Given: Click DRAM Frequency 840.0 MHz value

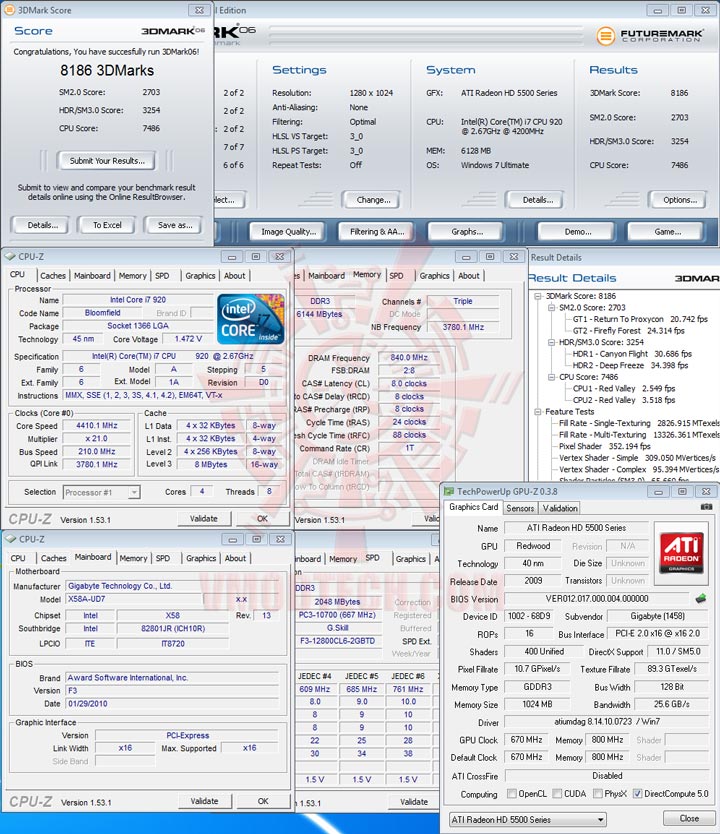Looking at the screenshot, I should [408, 358].
